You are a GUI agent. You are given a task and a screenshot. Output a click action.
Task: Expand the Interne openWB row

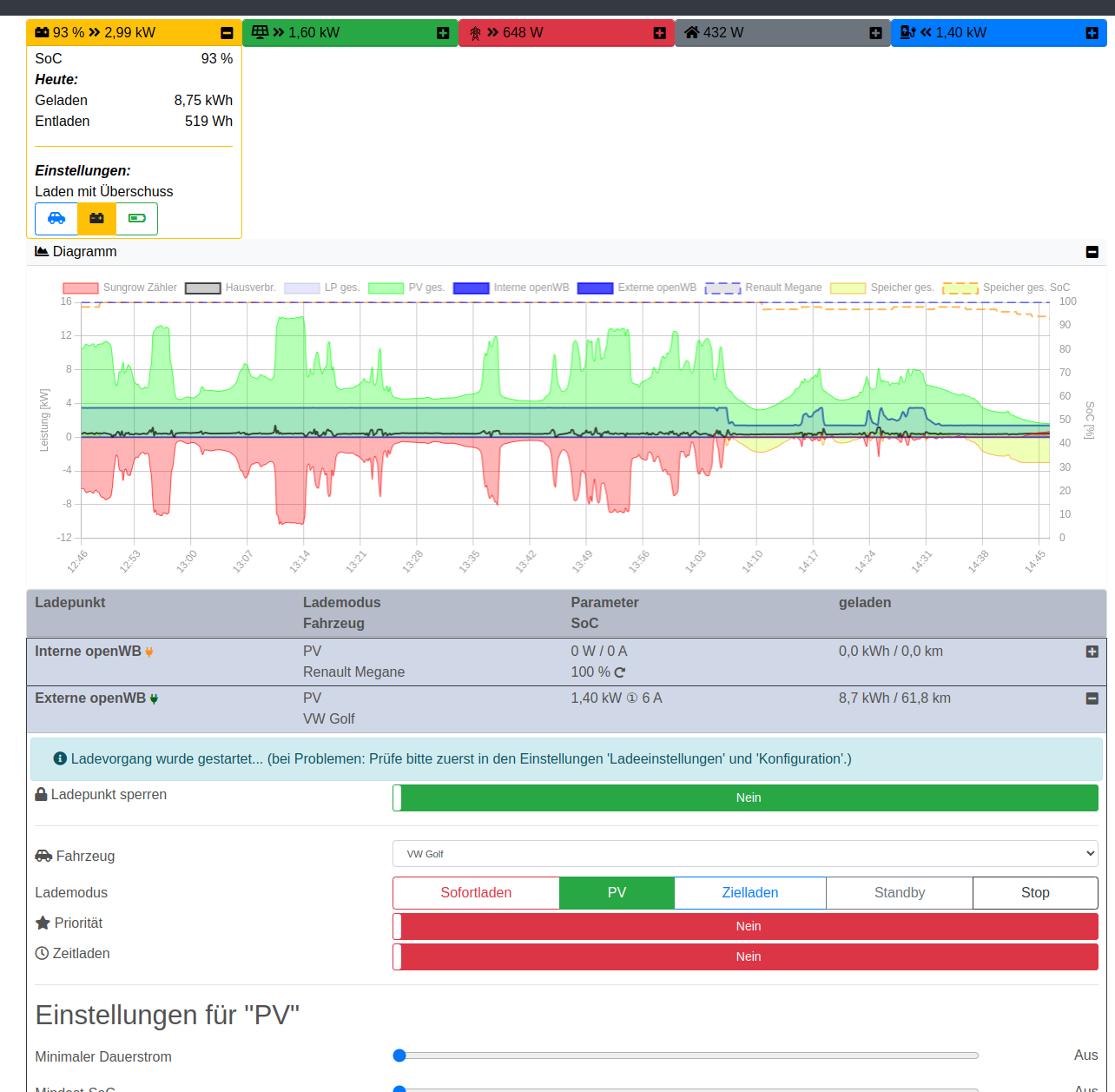(x=1092, y=652)
